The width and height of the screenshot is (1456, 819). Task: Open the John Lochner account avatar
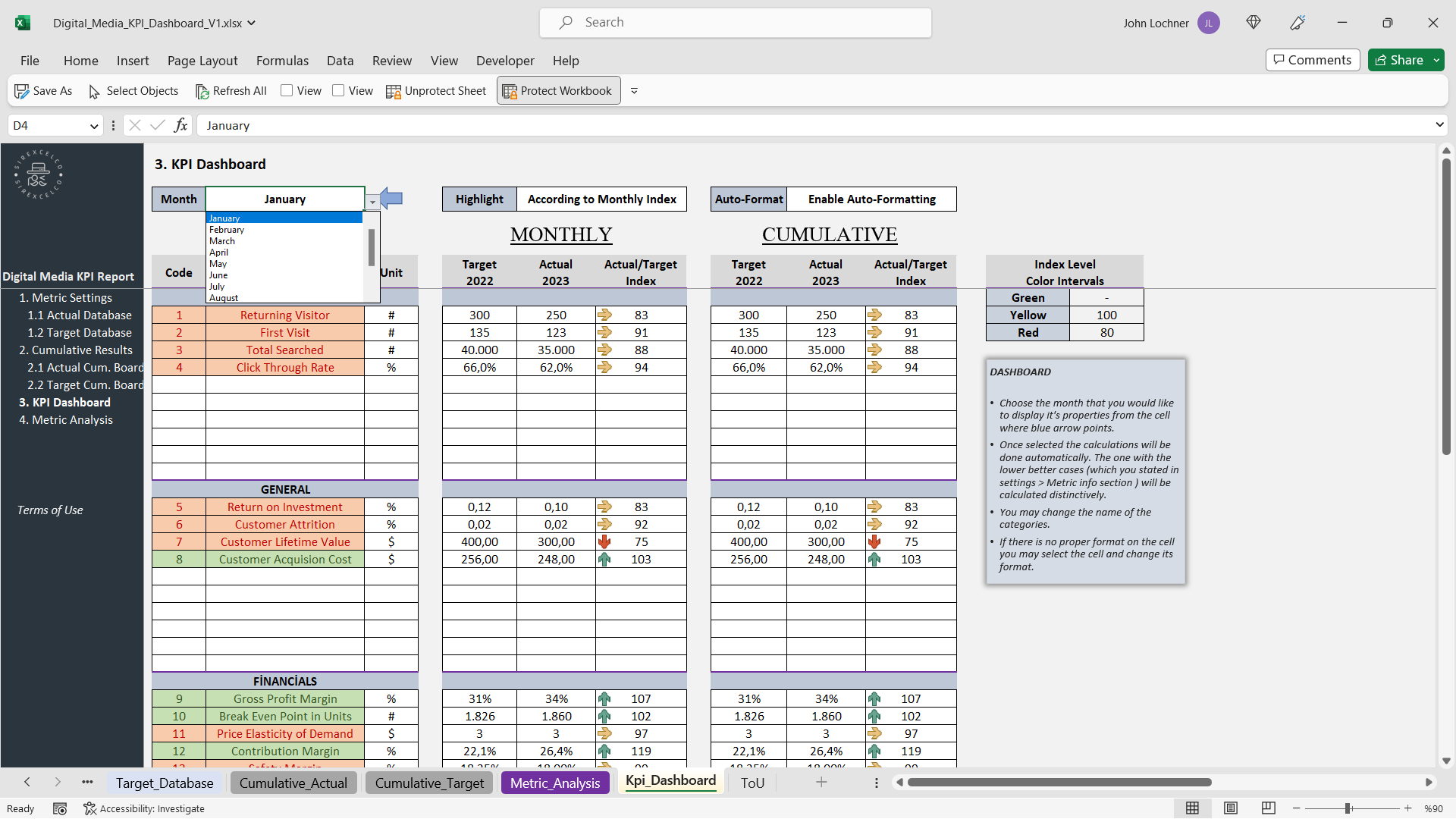click(1208, 23)
